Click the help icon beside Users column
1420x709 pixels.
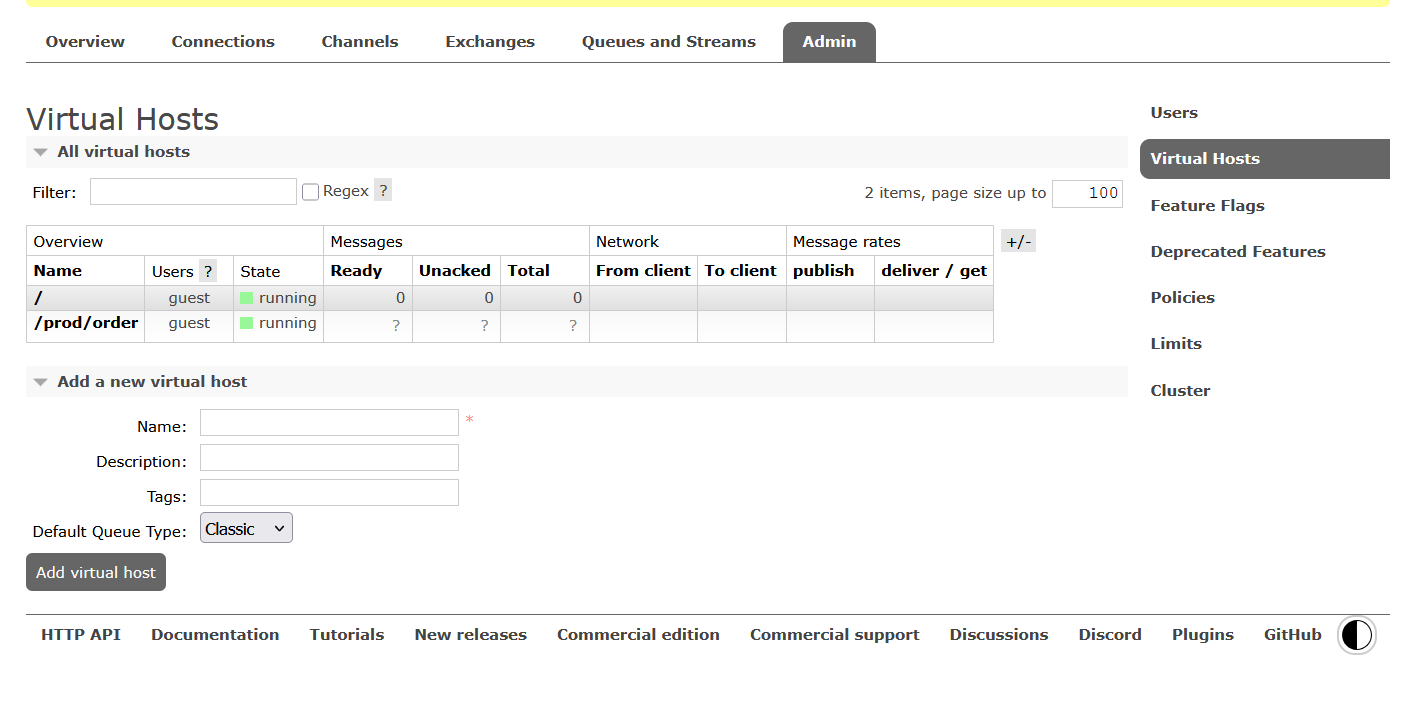(x=208, y=271)
